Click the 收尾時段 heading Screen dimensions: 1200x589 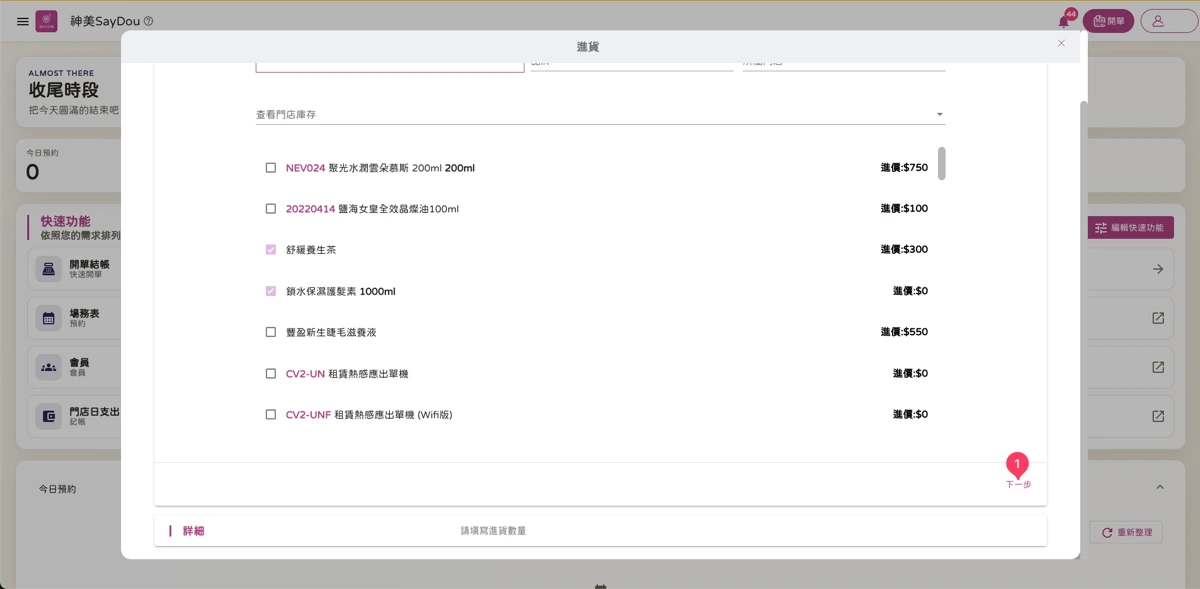pyautogui.click(x=63, y=90)
